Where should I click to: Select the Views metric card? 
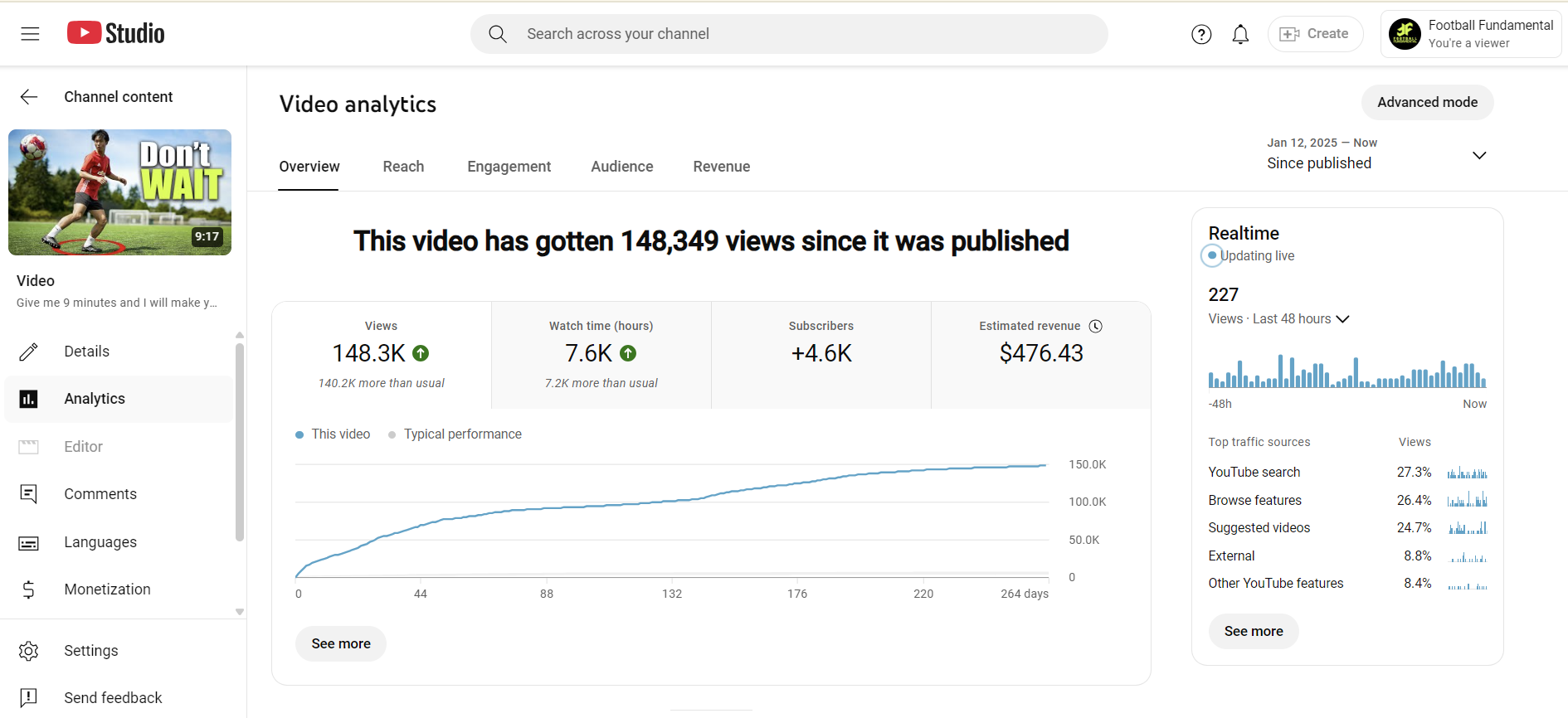(x=382, y=355)
